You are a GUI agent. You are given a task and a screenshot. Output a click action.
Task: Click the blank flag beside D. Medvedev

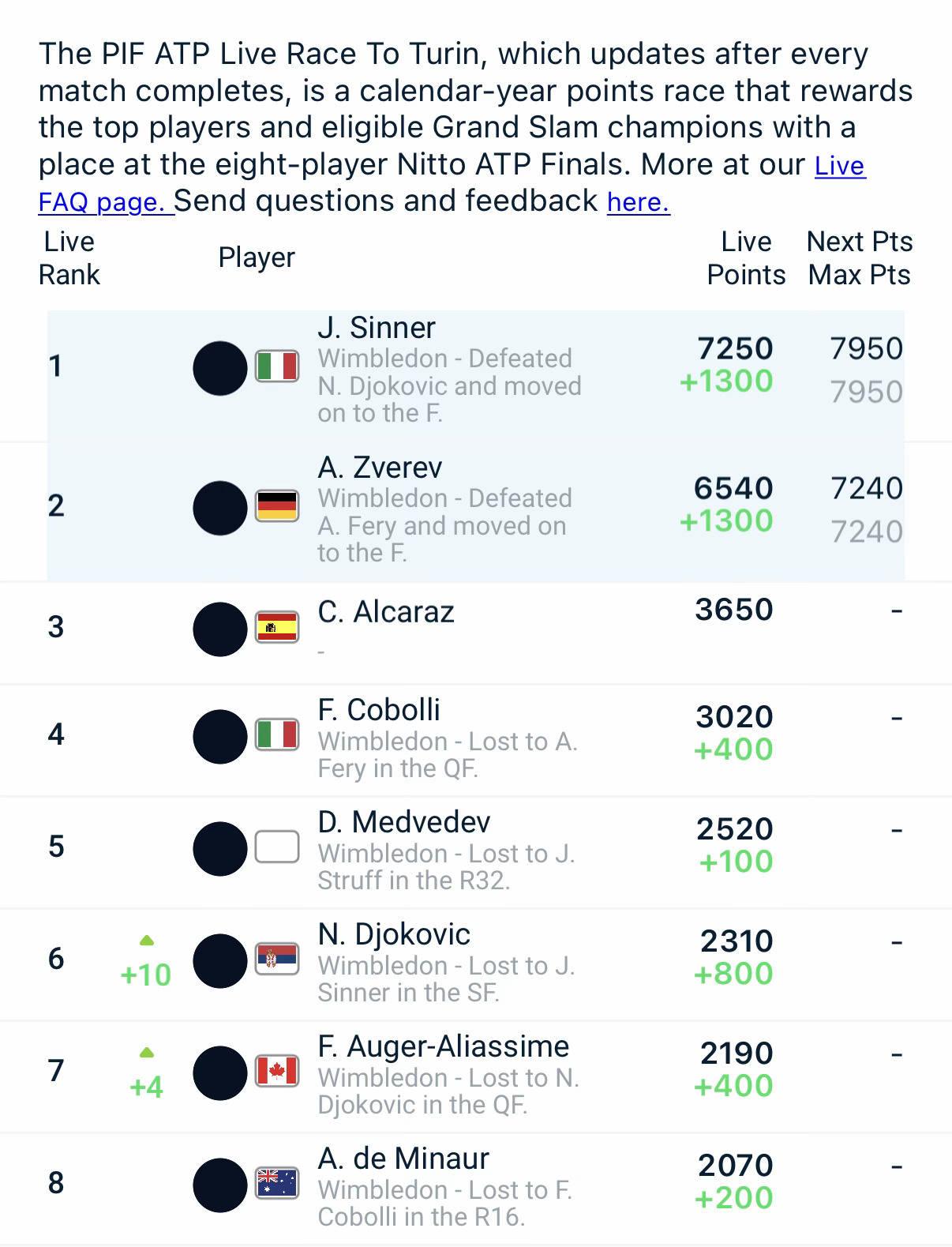pos(277,847)
